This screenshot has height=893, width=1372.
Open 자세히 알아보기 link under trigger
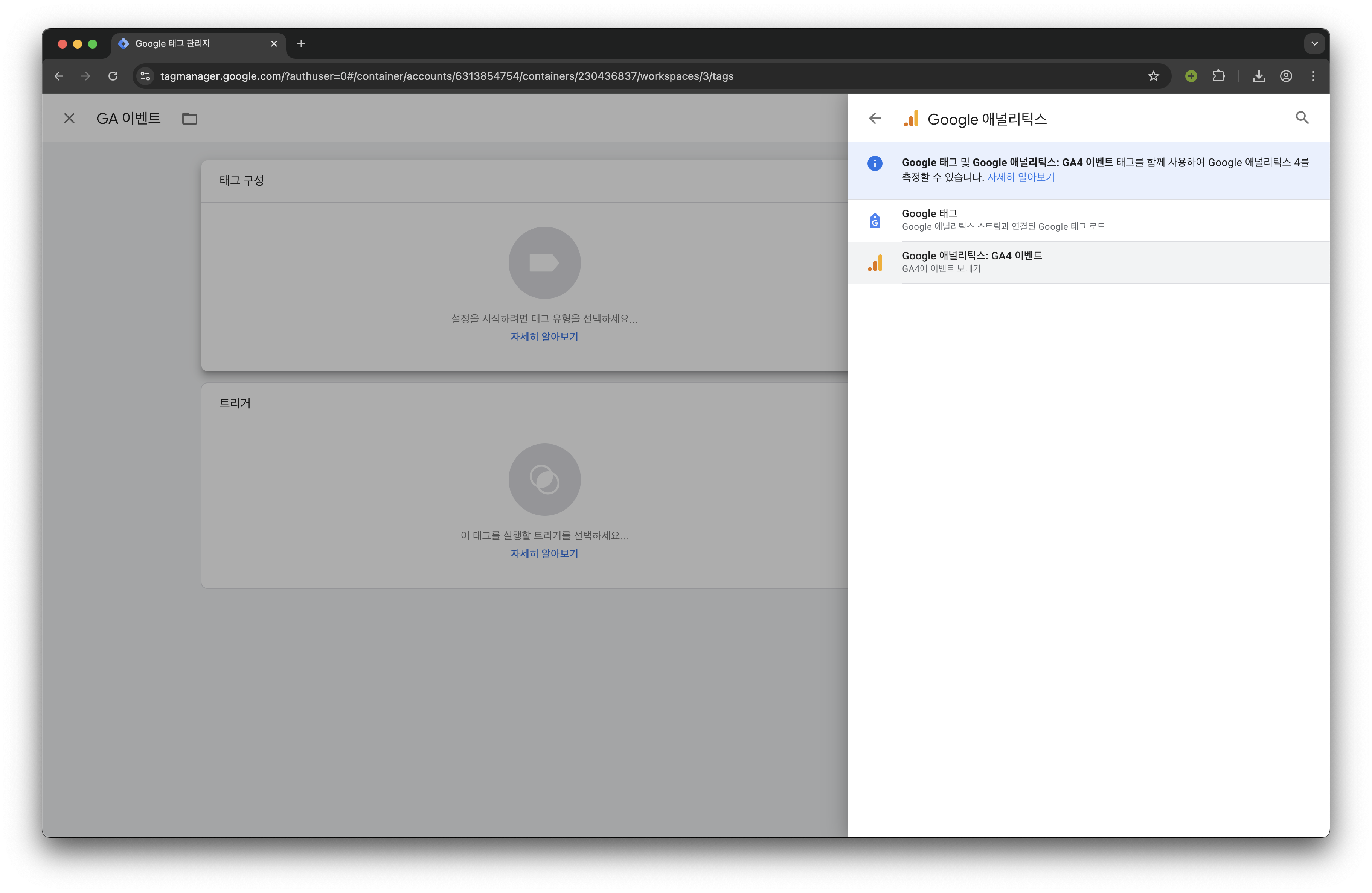544,553
